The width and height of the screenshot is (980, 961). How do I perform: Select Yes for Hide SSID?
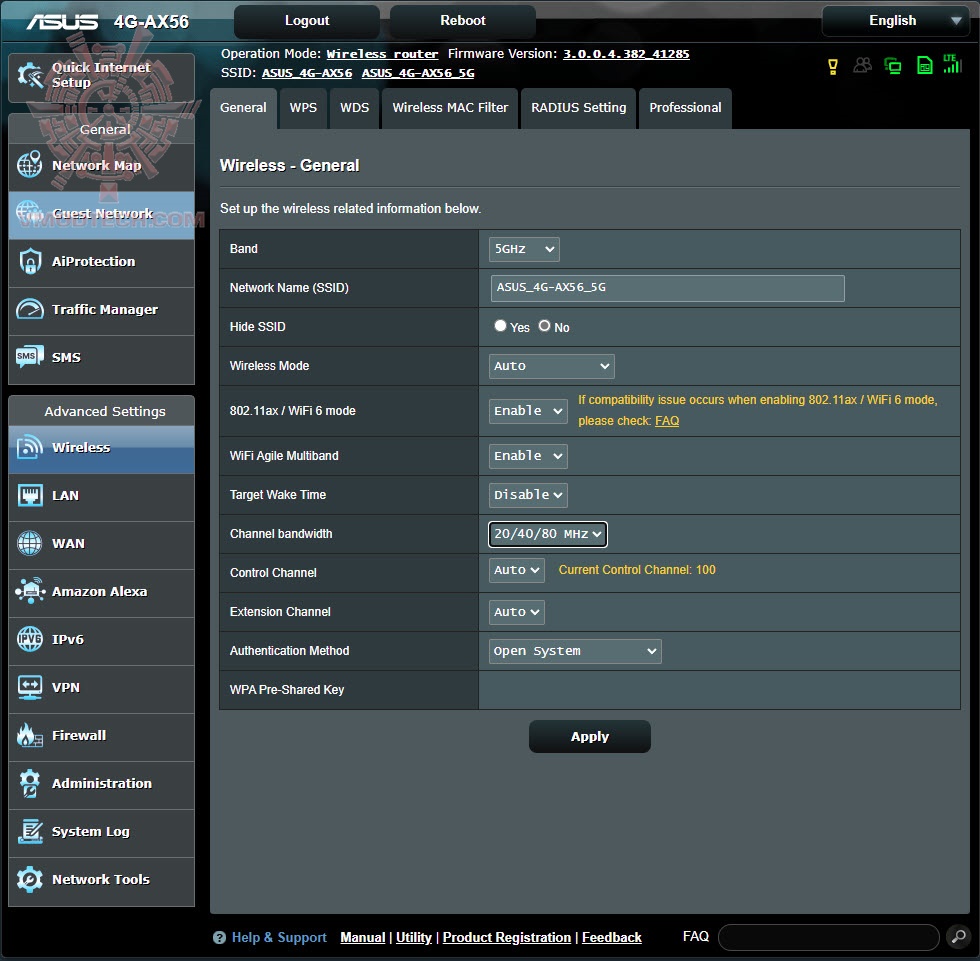pos(500,326)
